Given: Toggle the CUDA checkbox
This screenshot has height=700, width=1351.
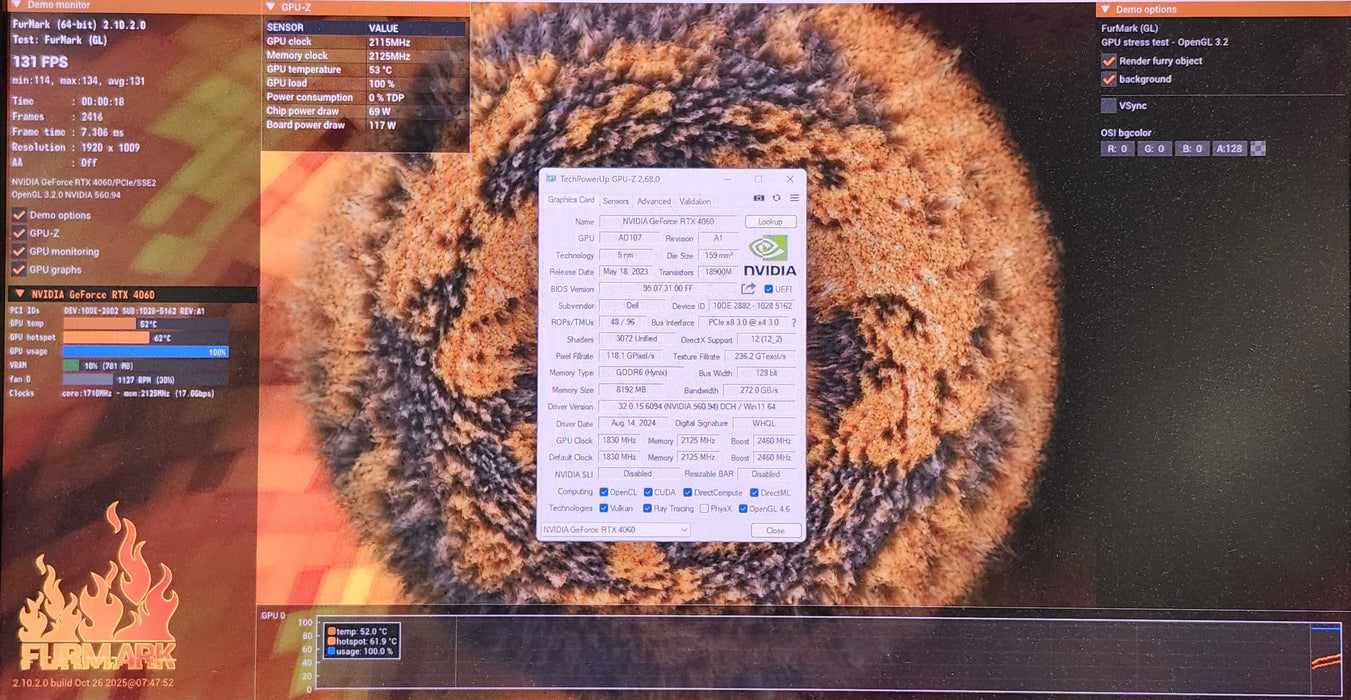Looking at the screenshot, I should (x=648, y=492).
